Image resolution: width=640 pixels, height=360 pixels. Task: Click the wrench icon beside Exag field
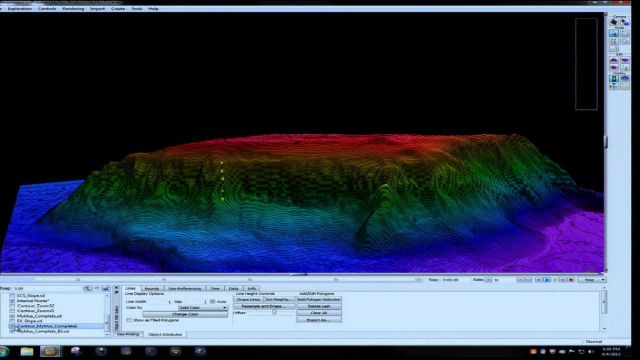coord(87,289)
